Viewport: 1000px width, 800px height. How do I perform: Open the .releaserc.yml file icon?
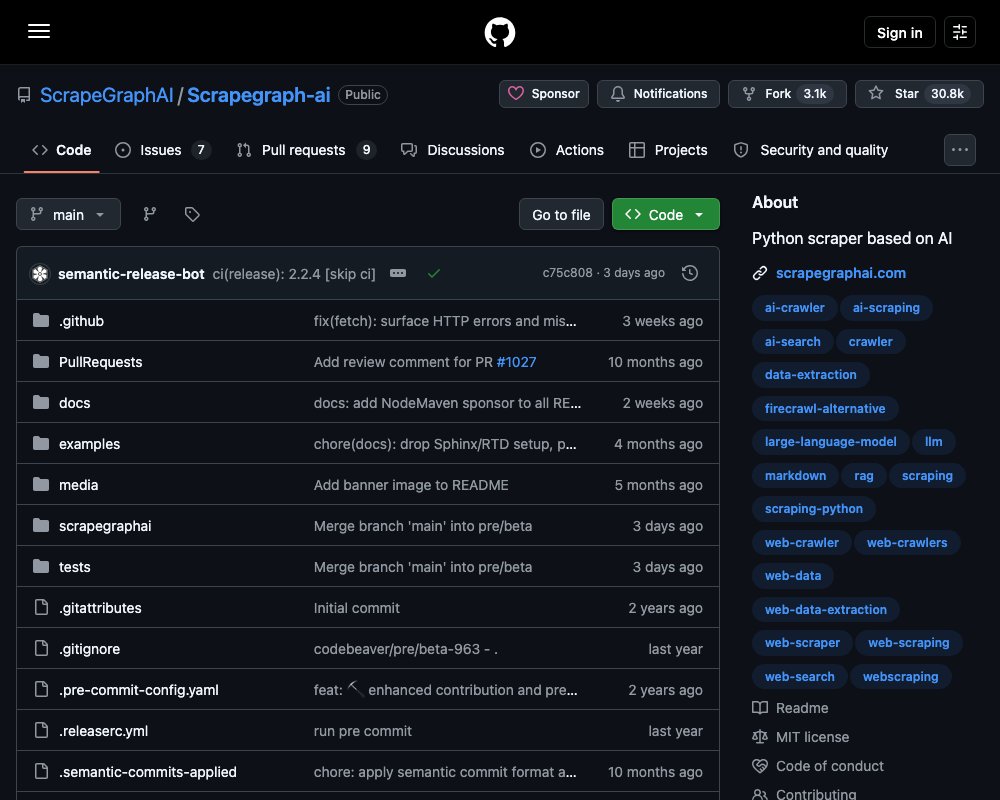(41, 730)
